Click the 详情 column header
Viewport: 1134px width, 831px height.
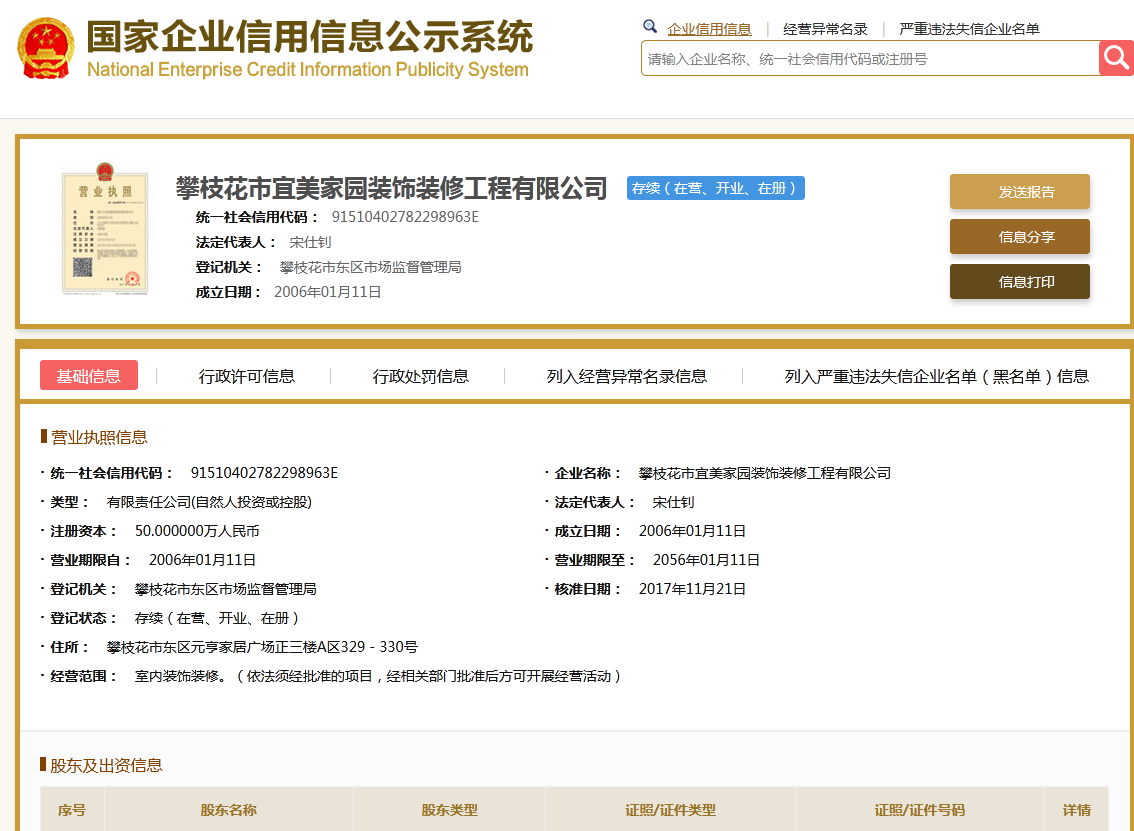[1077, 810]
